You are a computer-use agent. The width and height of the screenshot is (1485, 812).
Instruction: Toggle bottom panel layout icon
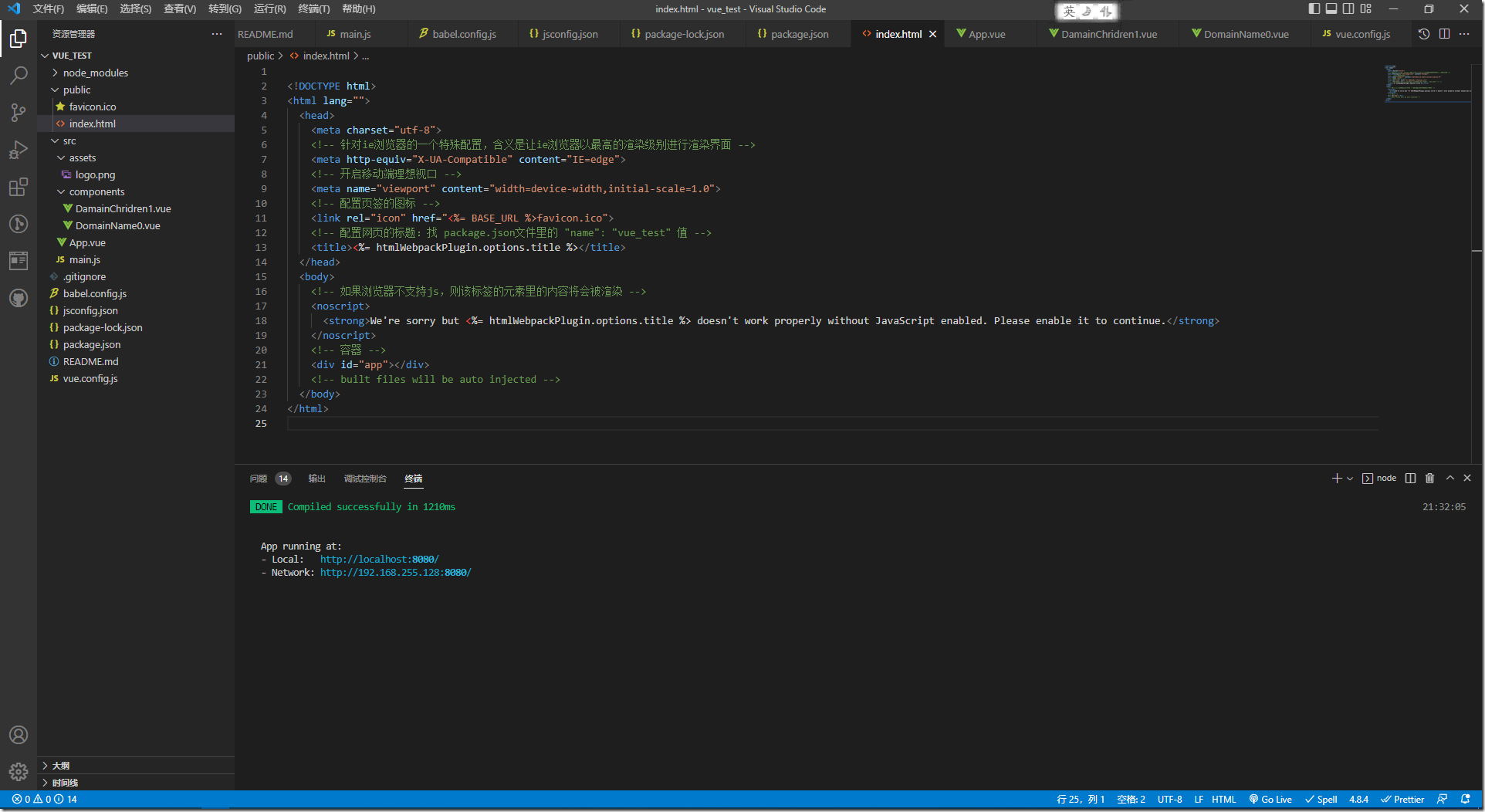pyautogui.click(x=1331, y=9)
